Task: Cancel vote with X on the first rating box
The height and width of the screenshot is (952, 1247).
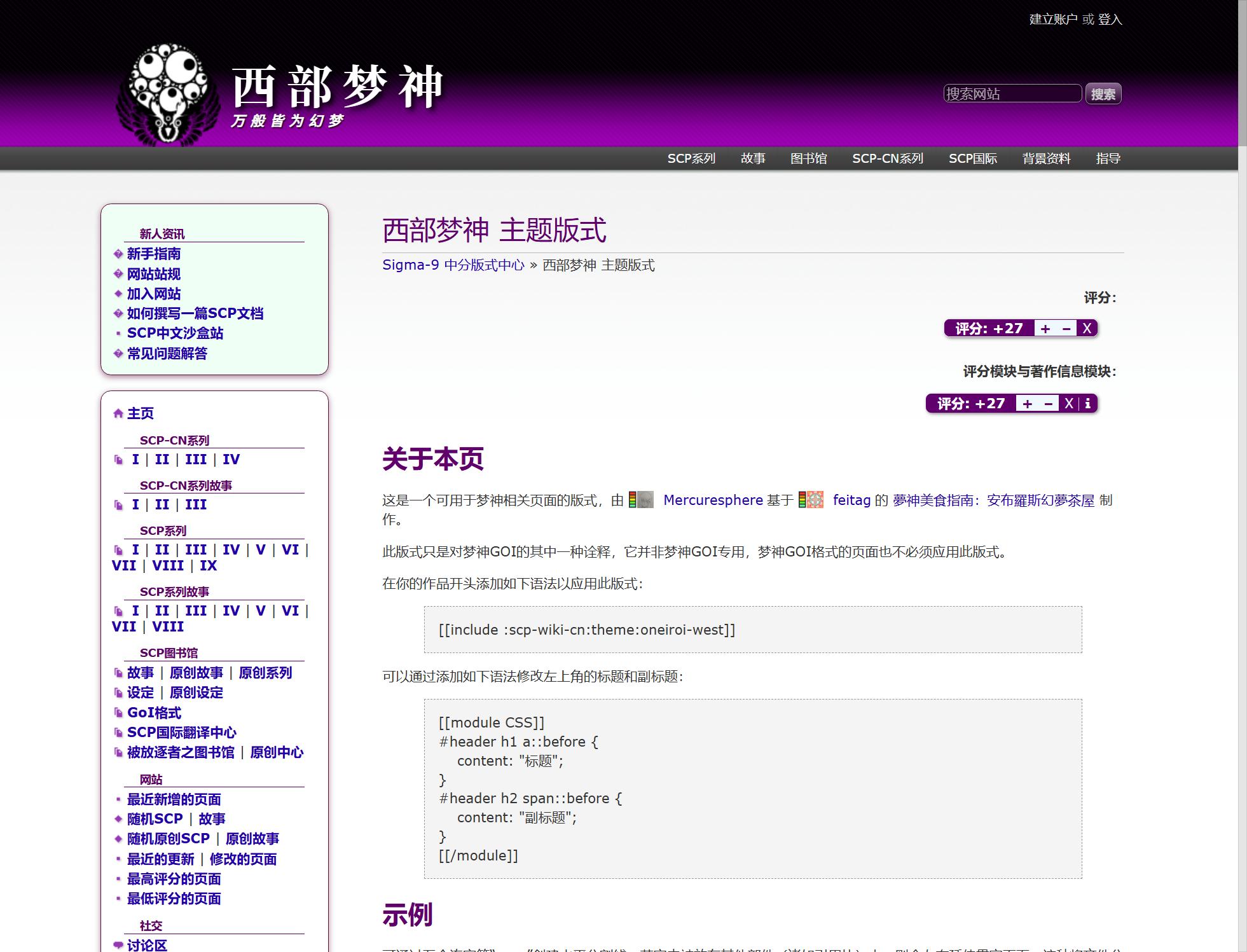Action: [1087, 329]
